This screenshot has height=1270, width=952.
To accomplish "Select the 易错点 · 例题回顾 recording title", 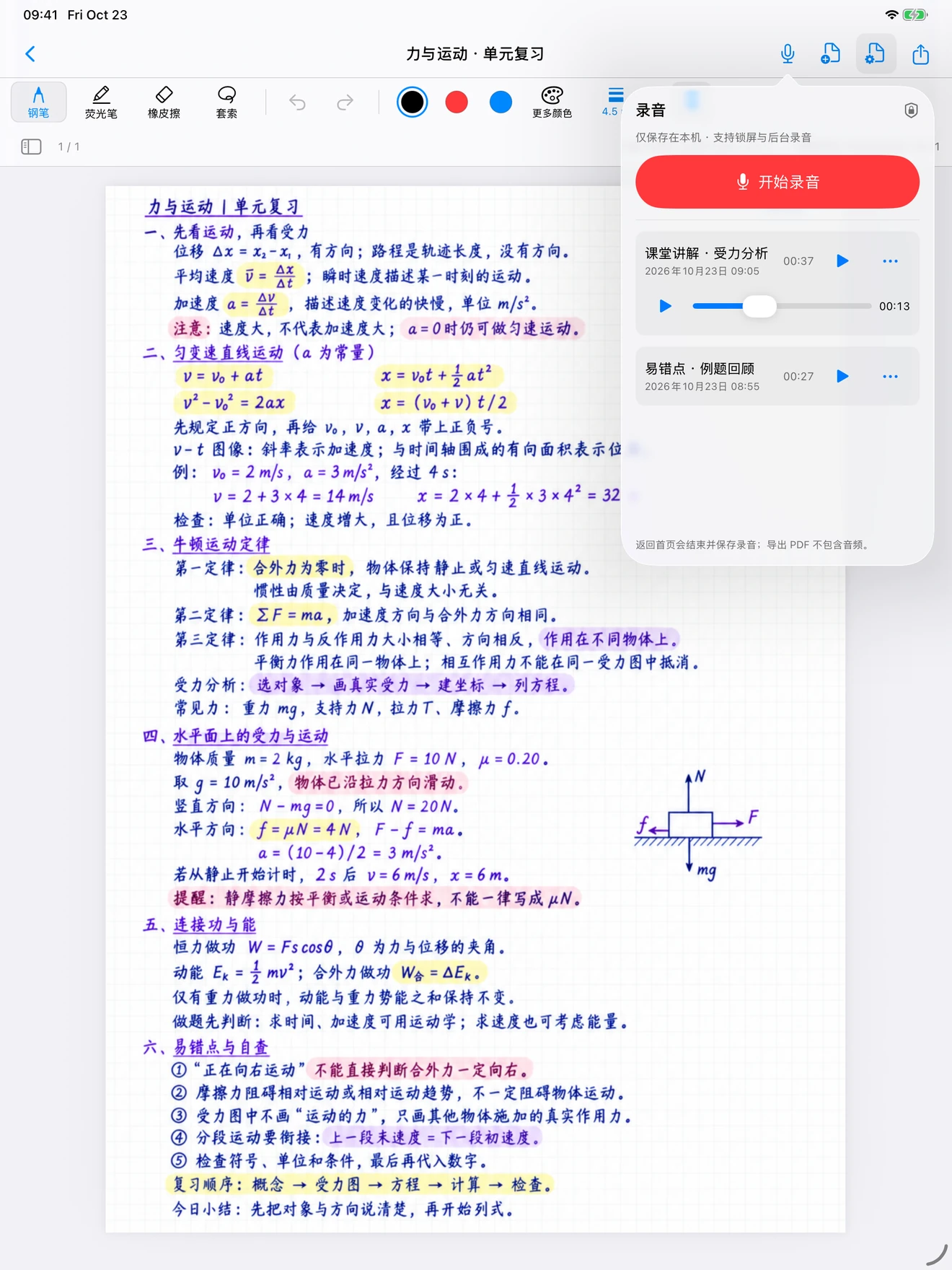I will (700, 369).
